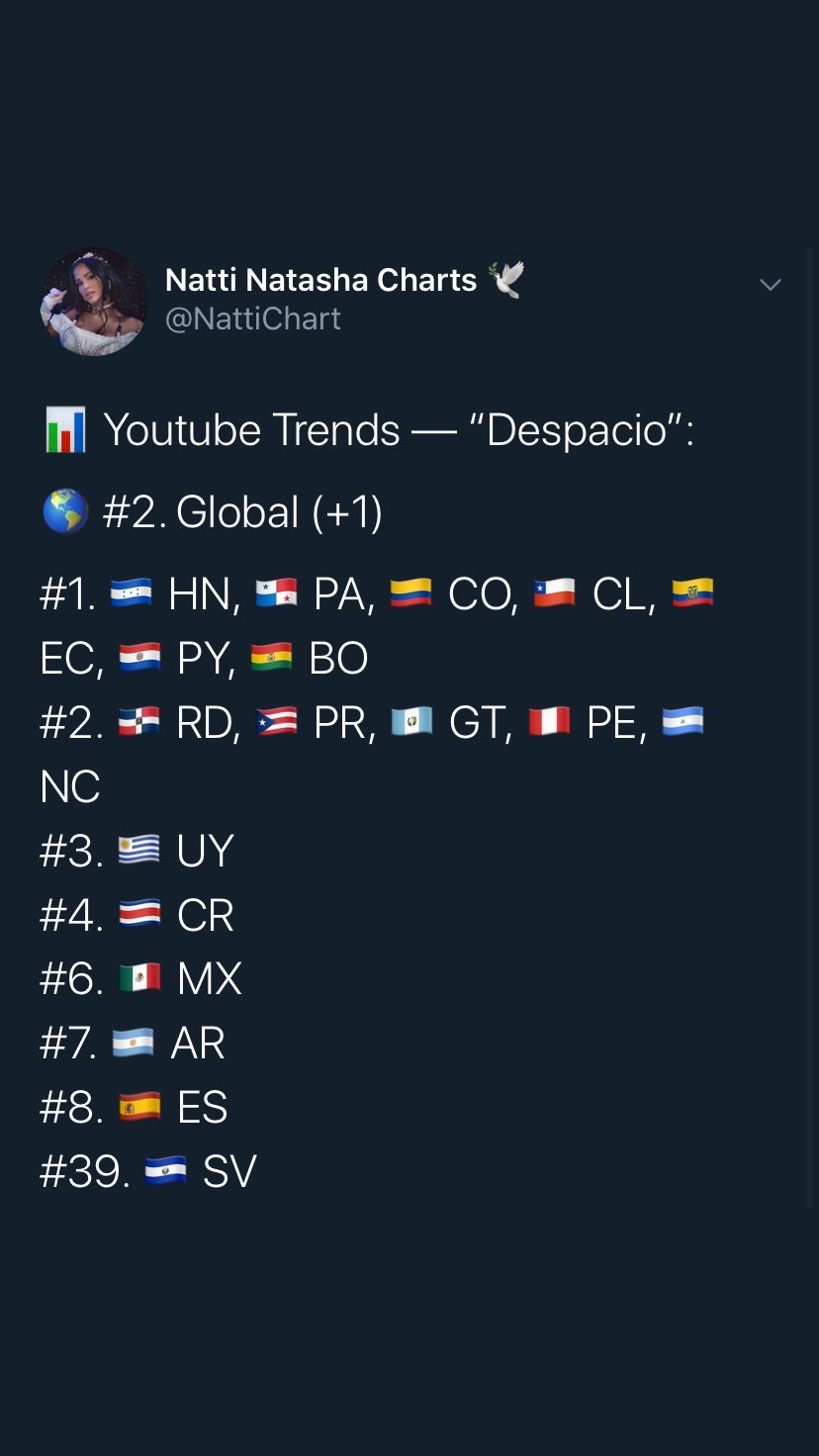
Task: Click the Colombia flag next to CO
Action: [x=410, y=593]
